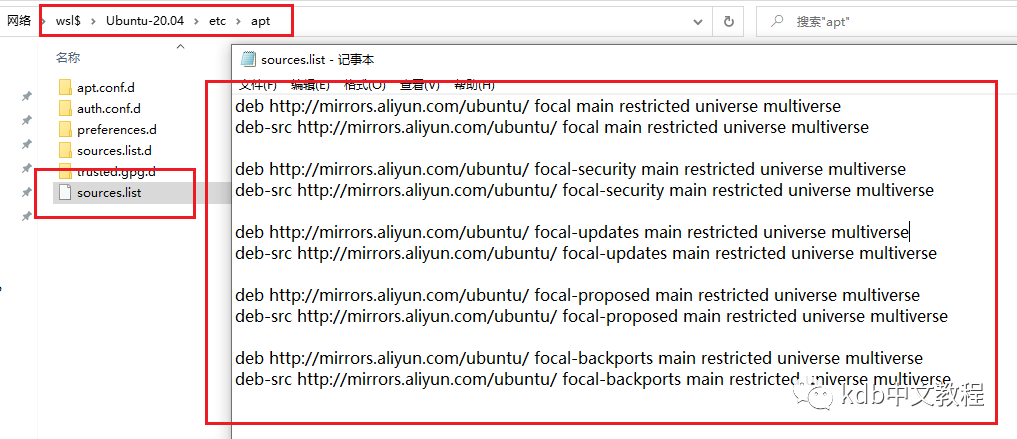Click the "deb-src ... focal-backports" line
1017x439 pixels.
click(x=593, y=379)
